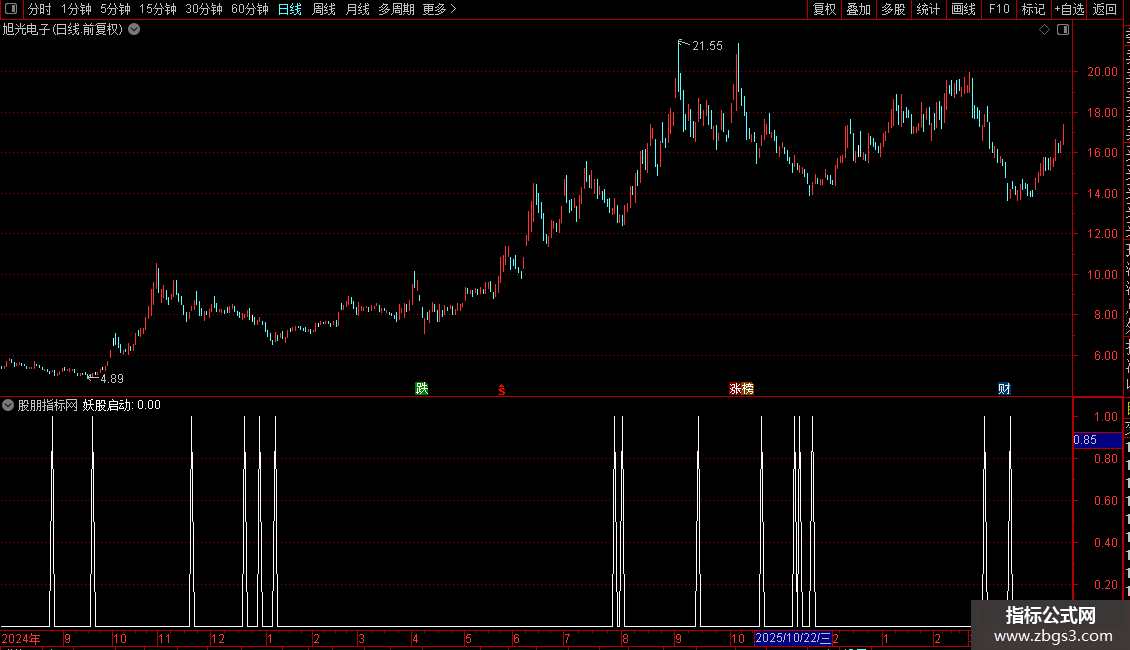Click 返回 to go back
The image size is (1130, 650).
pyautogui.click(x=1105, y=9)
